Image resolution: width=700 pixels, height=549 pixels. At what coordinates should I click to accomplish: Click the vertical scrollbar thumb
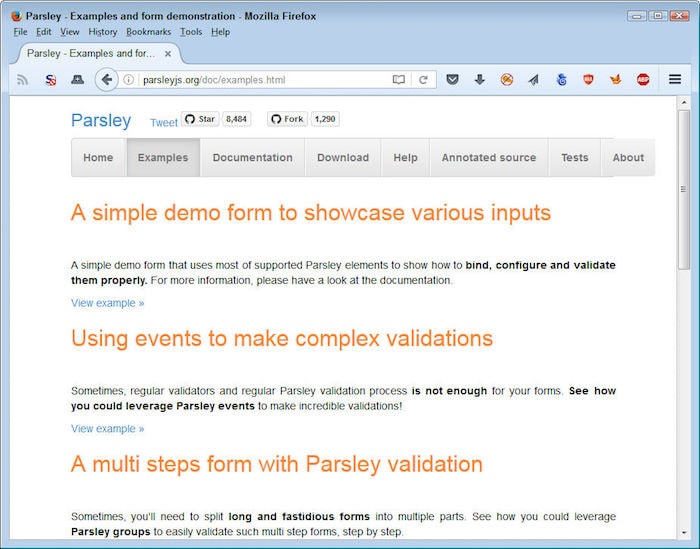tap(683, 189)
